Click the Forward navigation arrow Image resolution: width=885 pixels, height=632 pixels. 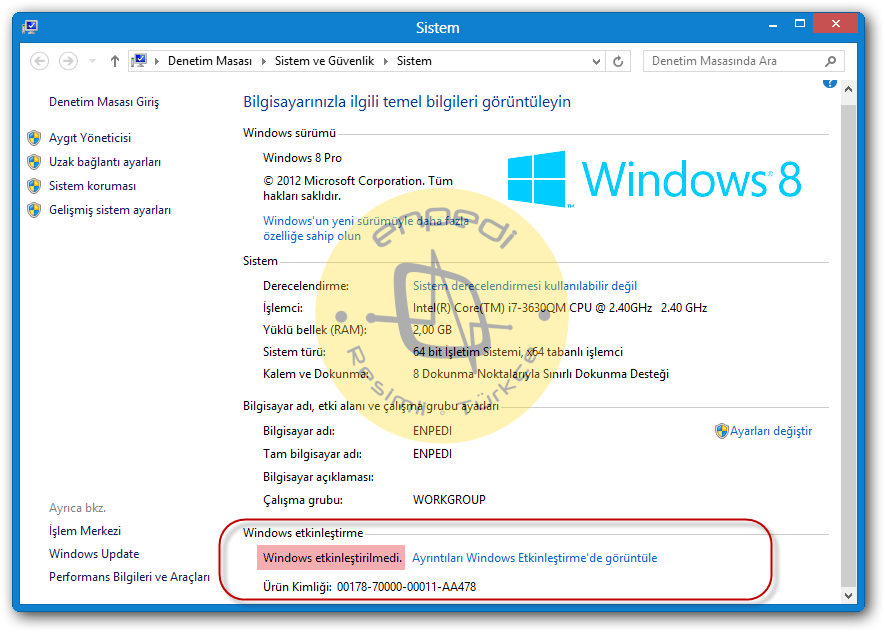68,61
